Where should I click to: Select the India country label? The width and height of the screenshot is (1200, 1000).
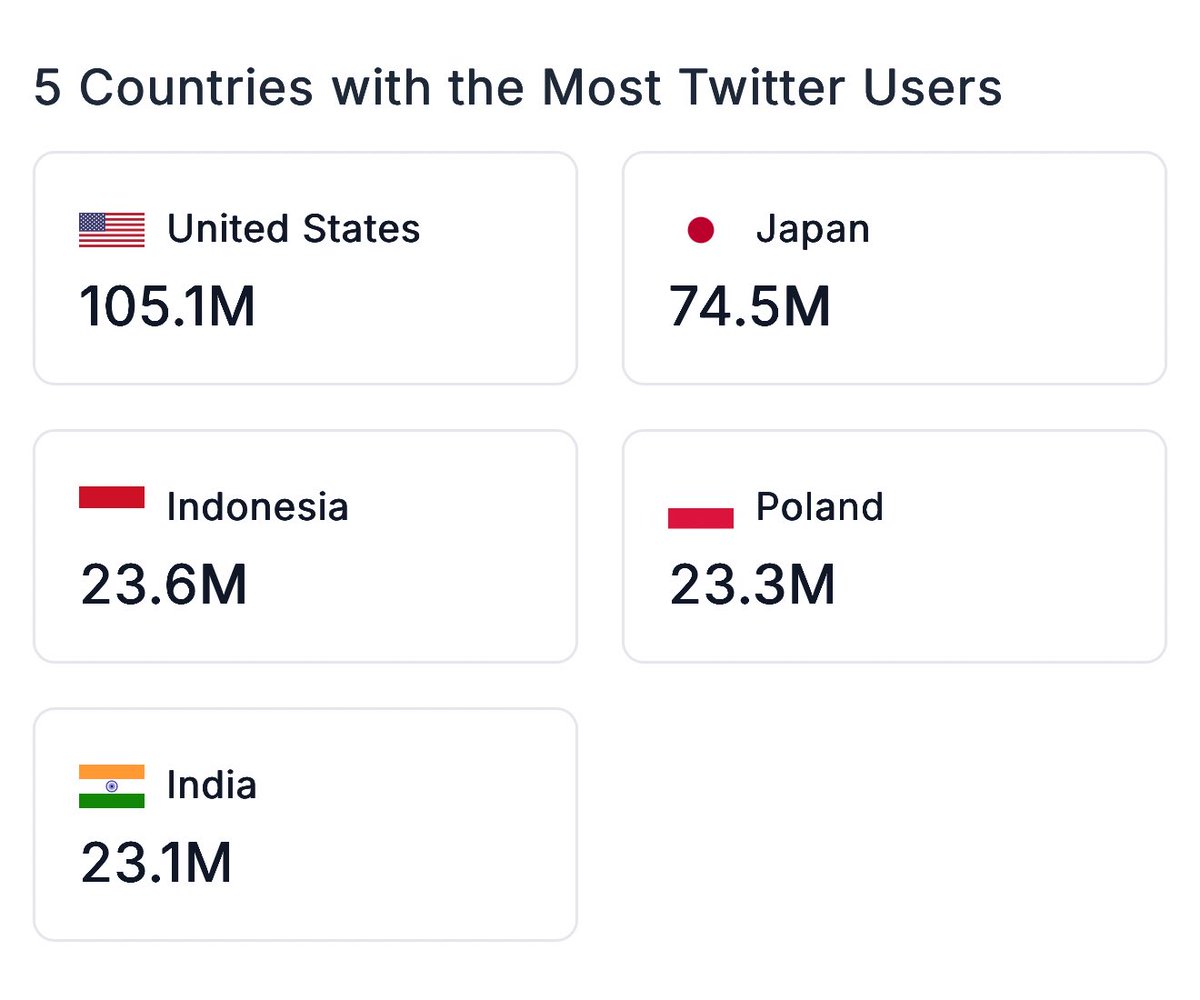pos(211,785)
